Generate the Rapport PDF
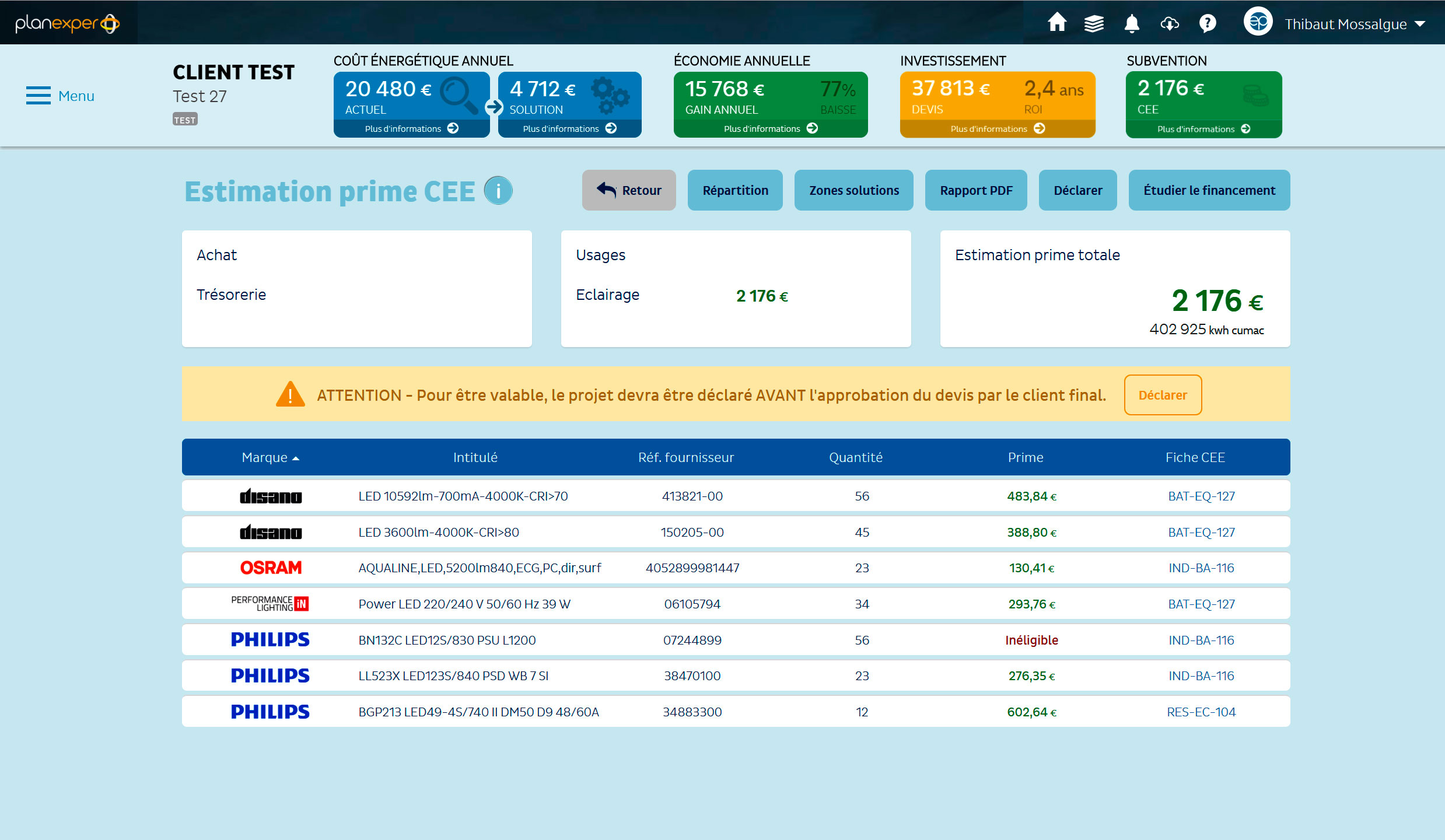This screenshot has height=840, width=1445. coord(976,190)
